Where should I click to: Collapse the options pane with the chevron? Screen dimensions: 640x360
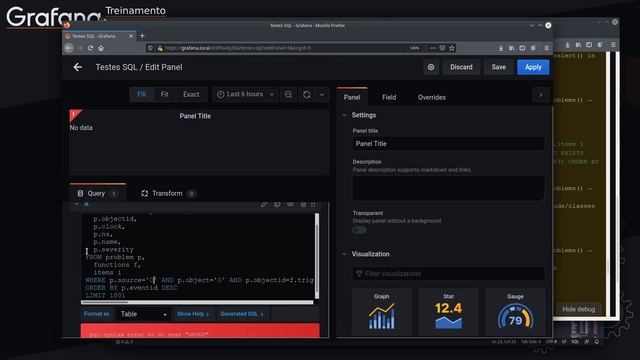click(x=541, y=95)
